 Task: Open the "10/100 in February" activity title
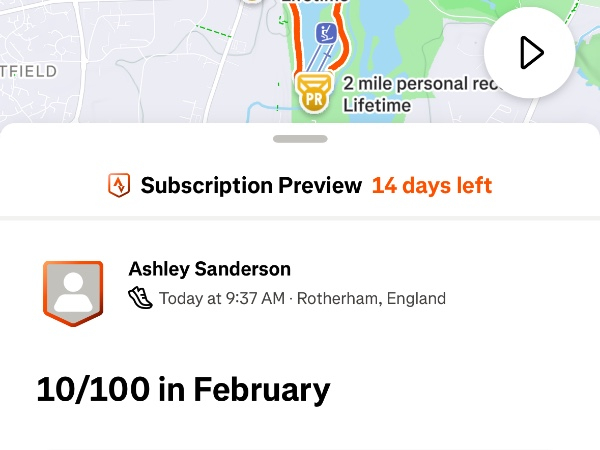tap(183, 388)
